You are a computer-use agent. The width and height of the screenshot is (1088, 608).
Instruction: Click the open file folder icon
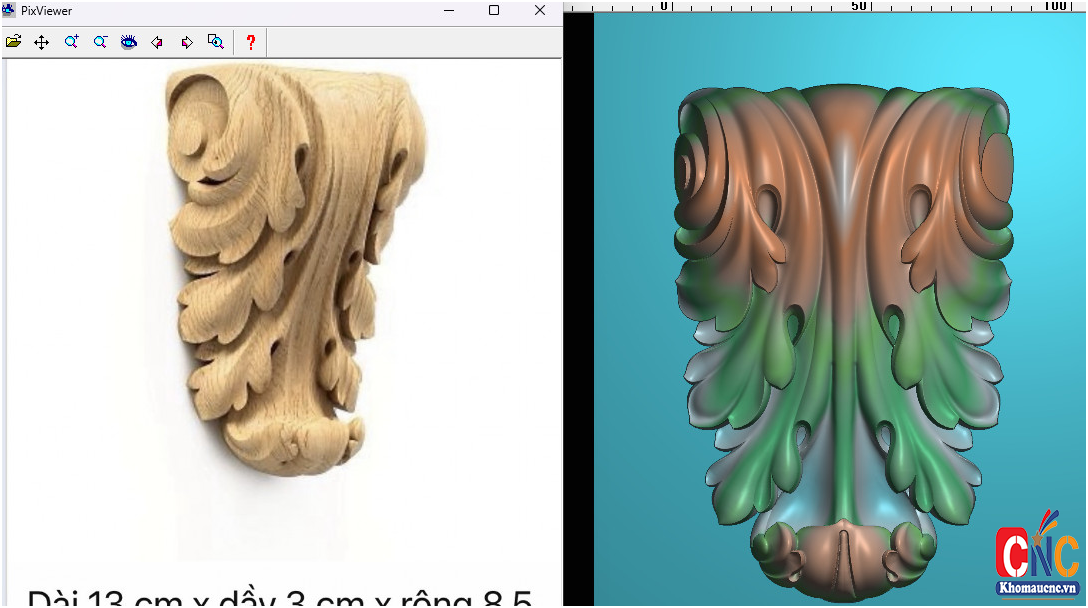pos(13,42)
